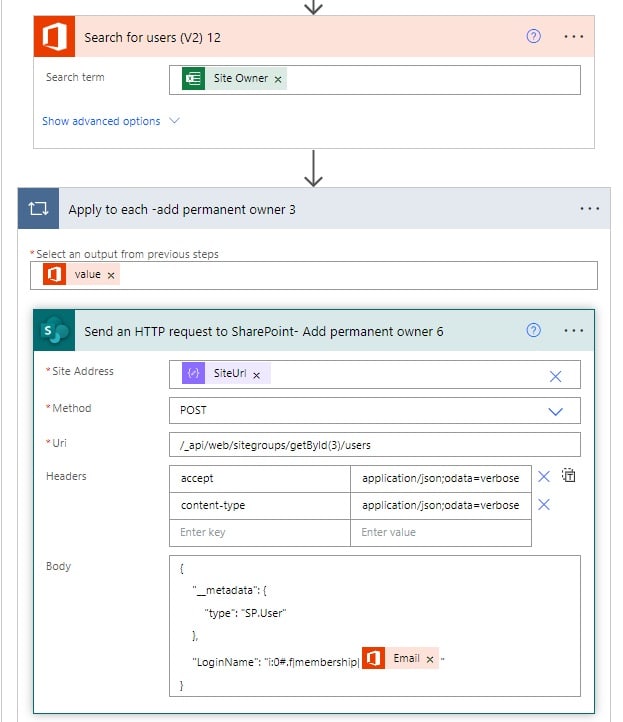Click the Select an output from previous steps field
Viewport: 623px width, 722px height.
[314, 275]
